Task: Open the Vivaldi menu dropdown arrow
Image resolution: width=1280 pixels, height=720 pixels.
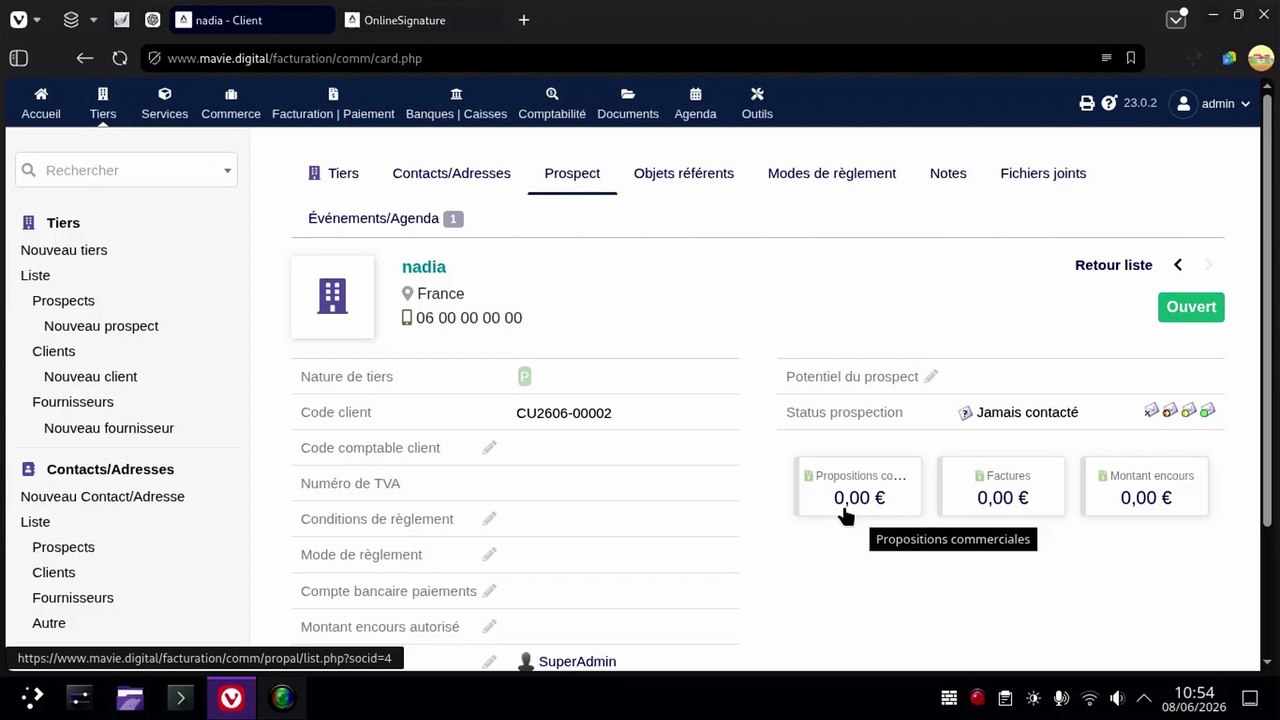Action: 37,20
